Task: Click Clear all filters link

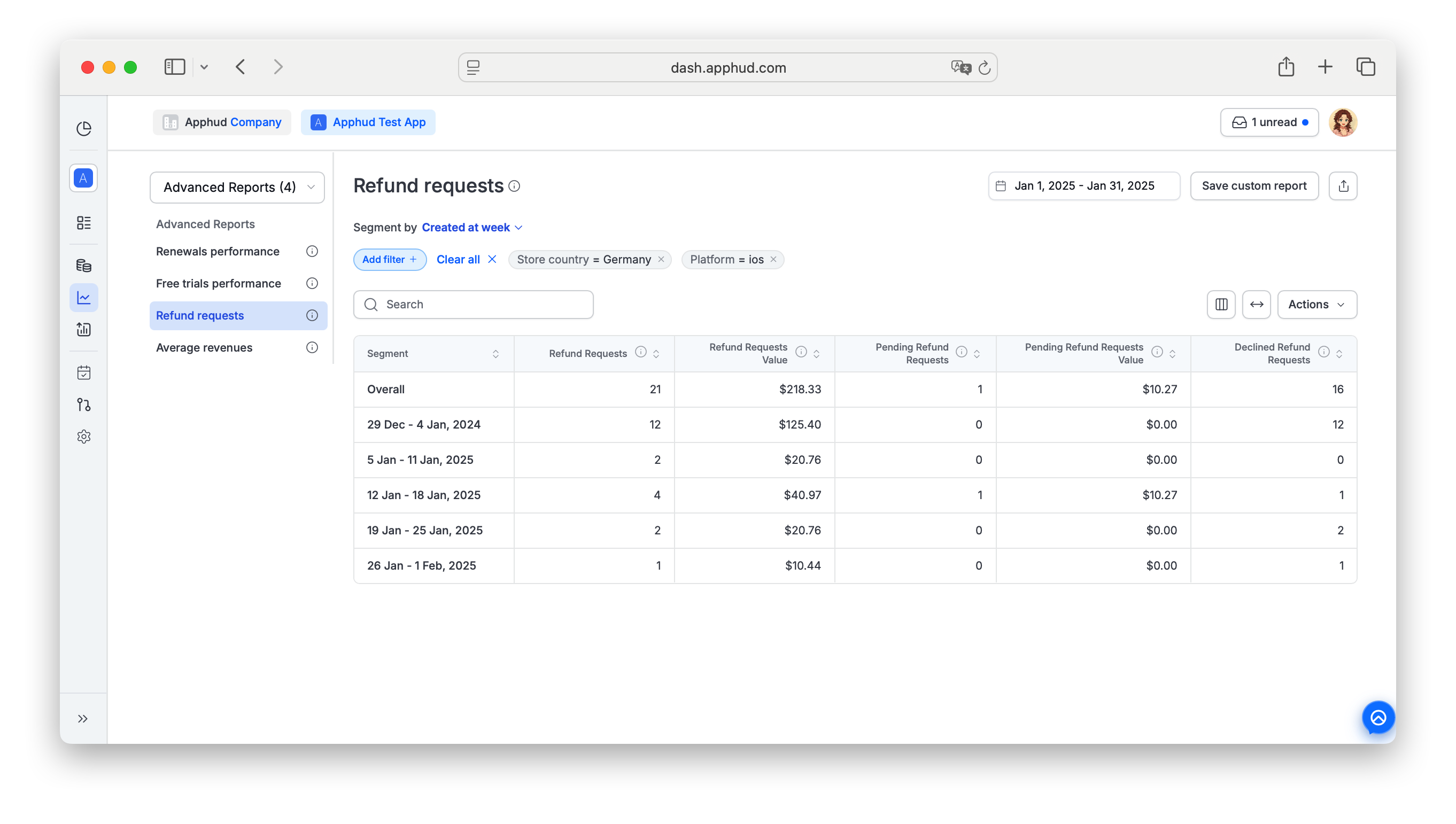Action: pyautogui.click(x=467, y=259)
